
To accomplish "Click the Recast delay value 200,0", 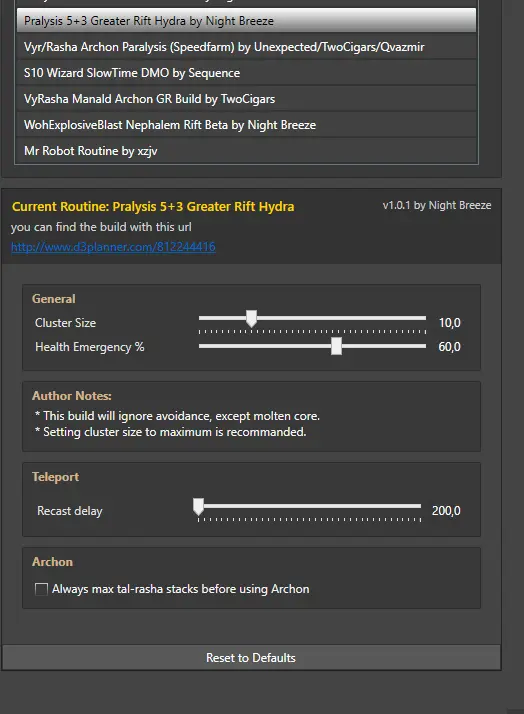I will [446, 511].
